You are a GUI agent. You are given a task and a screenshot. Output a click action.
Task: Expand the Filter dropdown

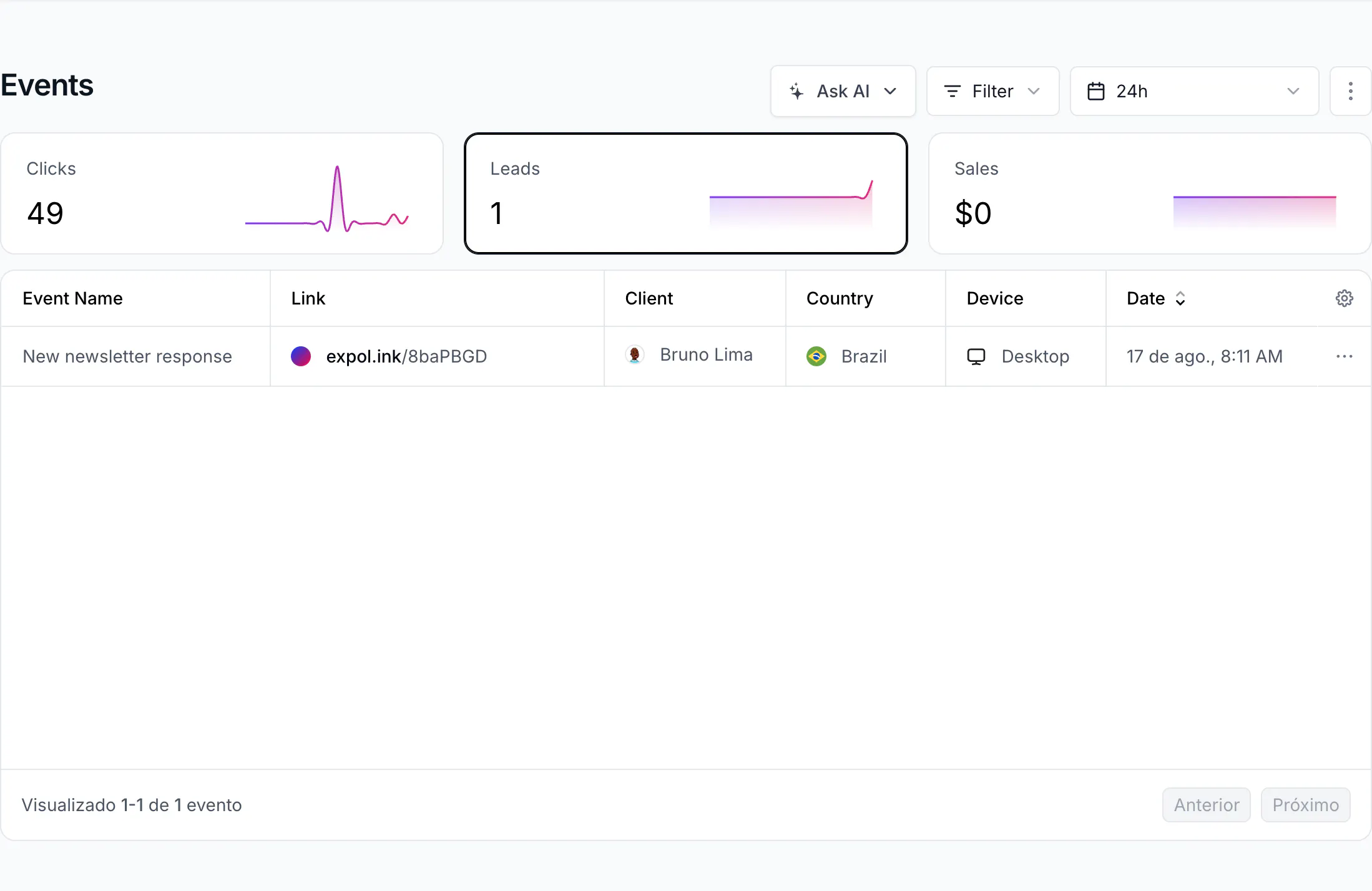coord(992,91)
